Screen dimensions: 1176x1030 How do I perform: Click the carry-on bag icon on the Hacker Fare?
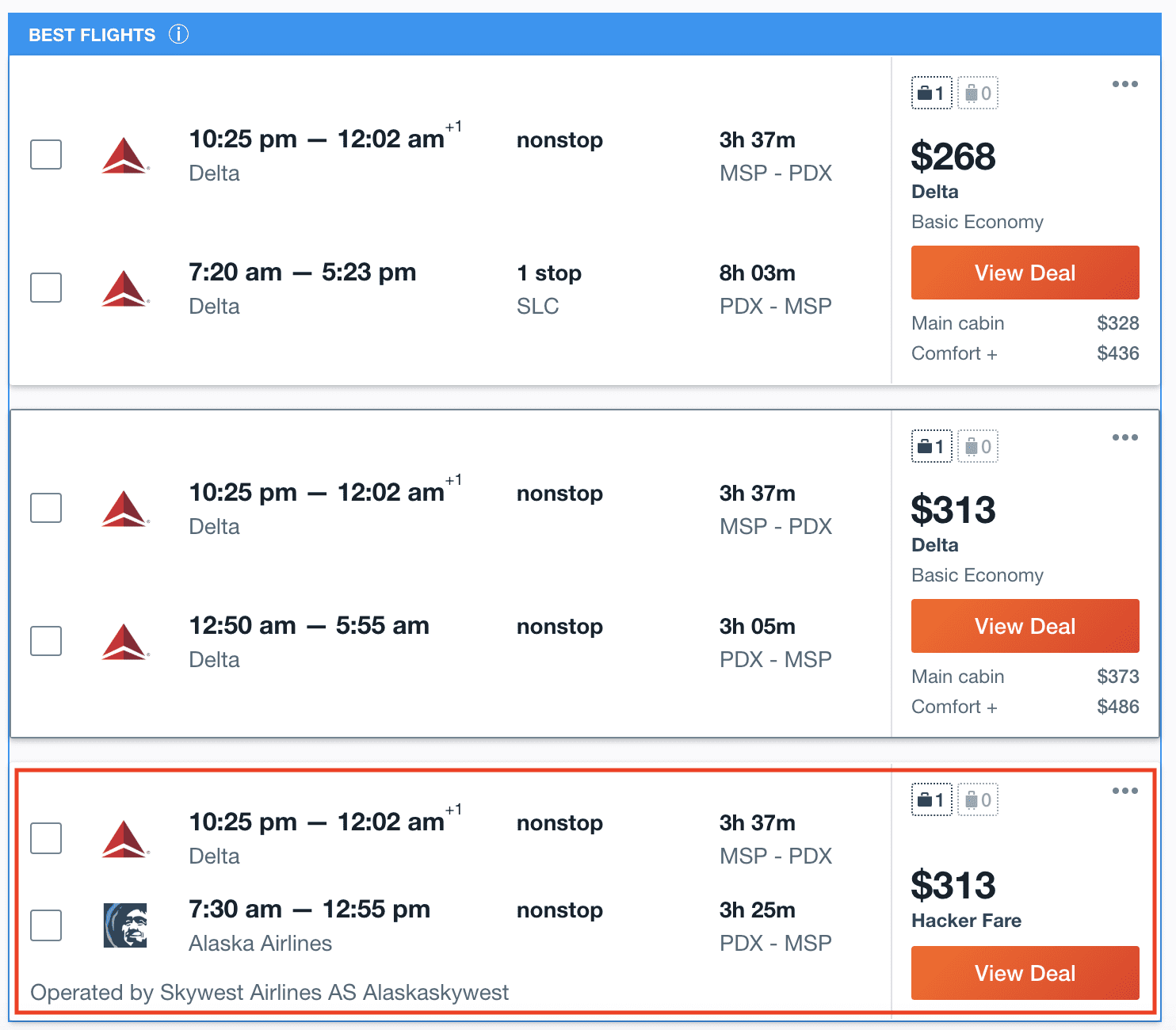pos(931,799)
